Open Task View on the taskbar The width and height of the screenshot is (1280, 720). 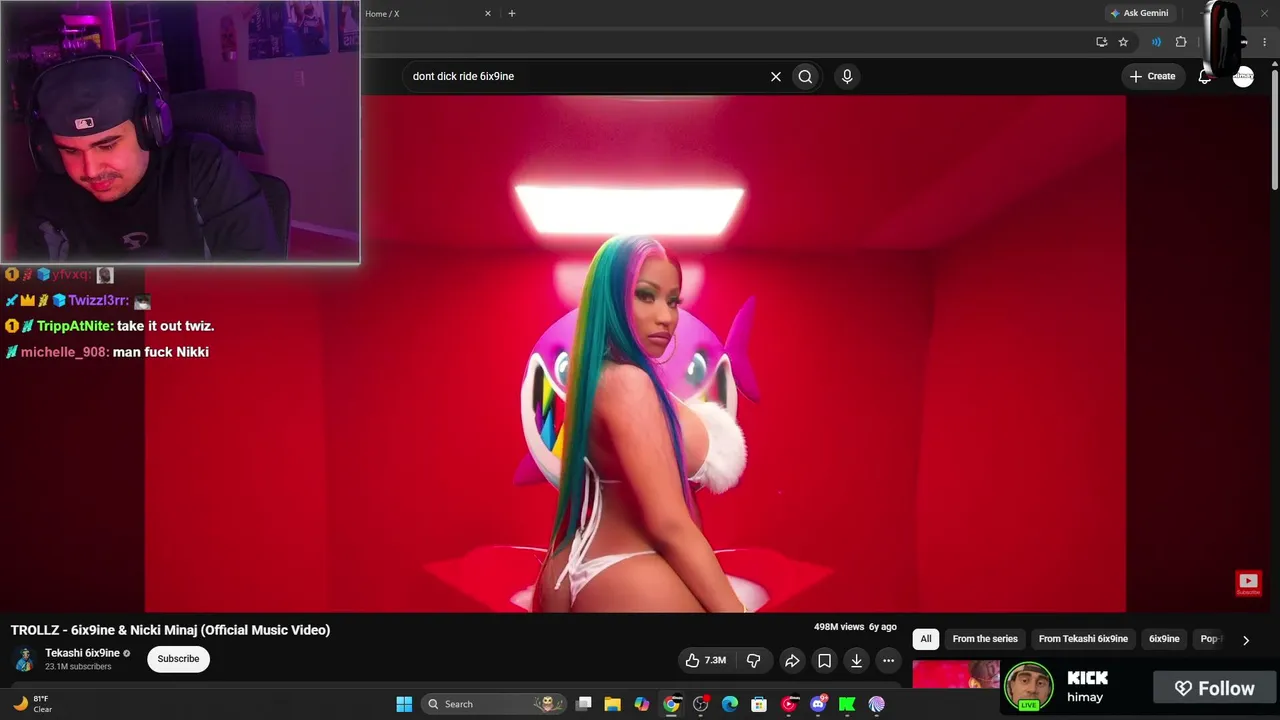pyautogui.click(x=584, y=704)
